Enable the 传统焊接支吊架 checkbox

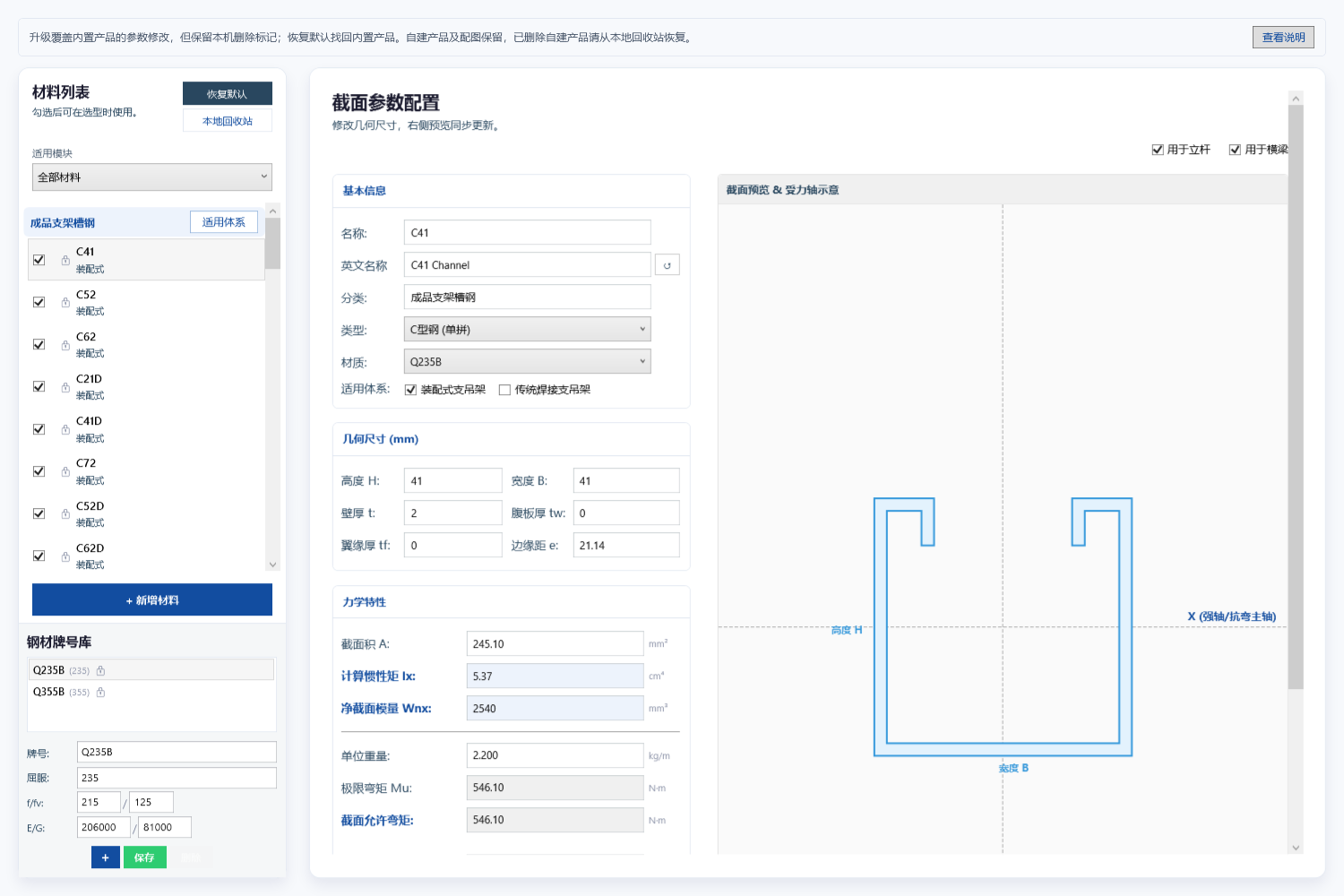504,390
